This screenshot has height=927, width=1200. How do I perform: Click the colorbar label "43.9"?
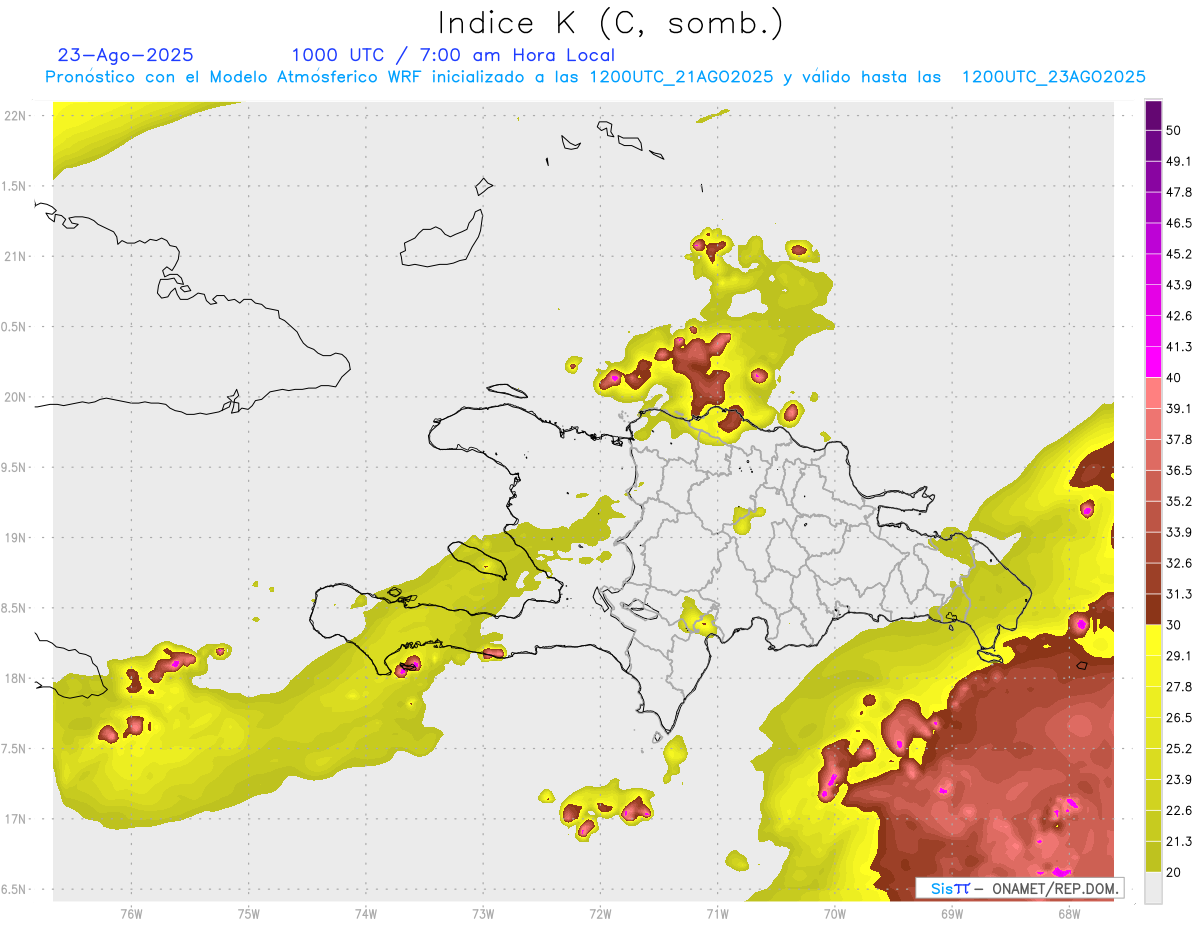pos(1179,285)
